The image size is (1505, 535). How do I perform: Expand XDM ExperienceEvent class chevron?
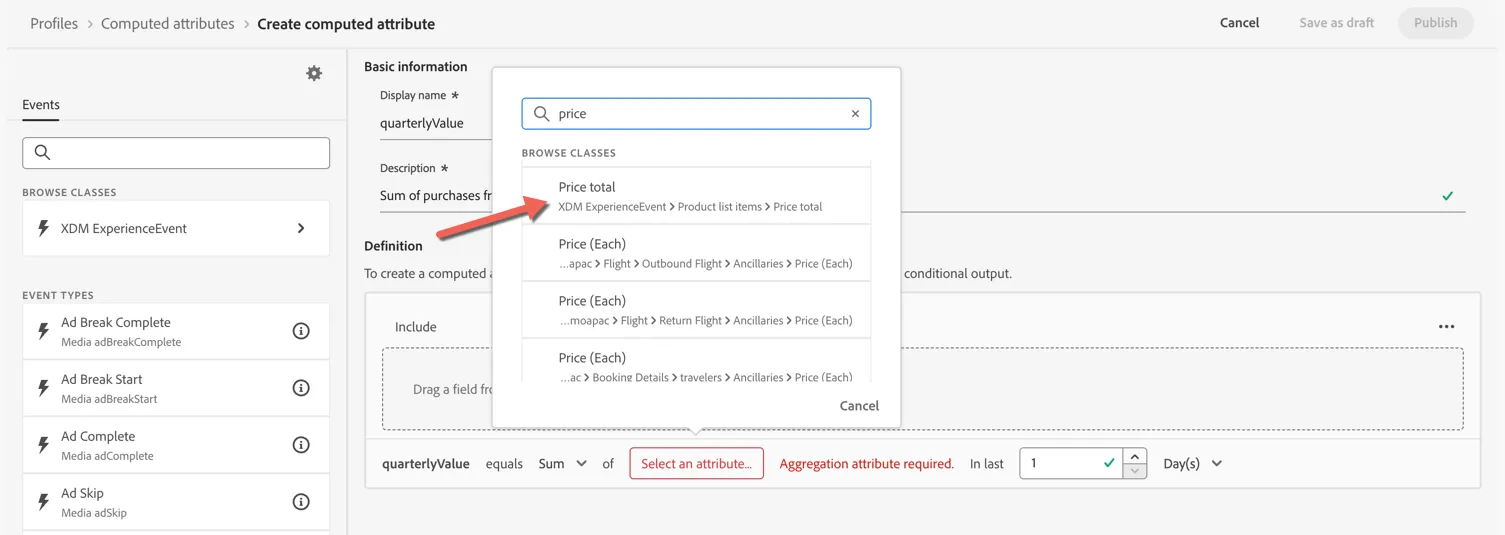301,228
